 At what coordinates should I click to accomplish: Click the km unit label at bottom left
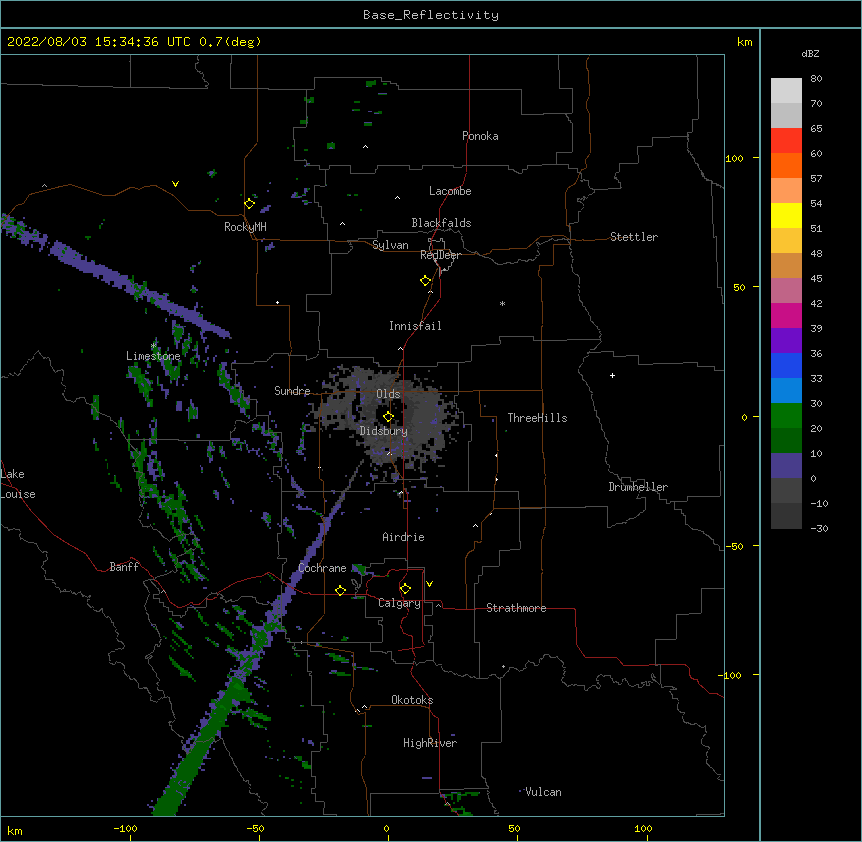[15, 830]
